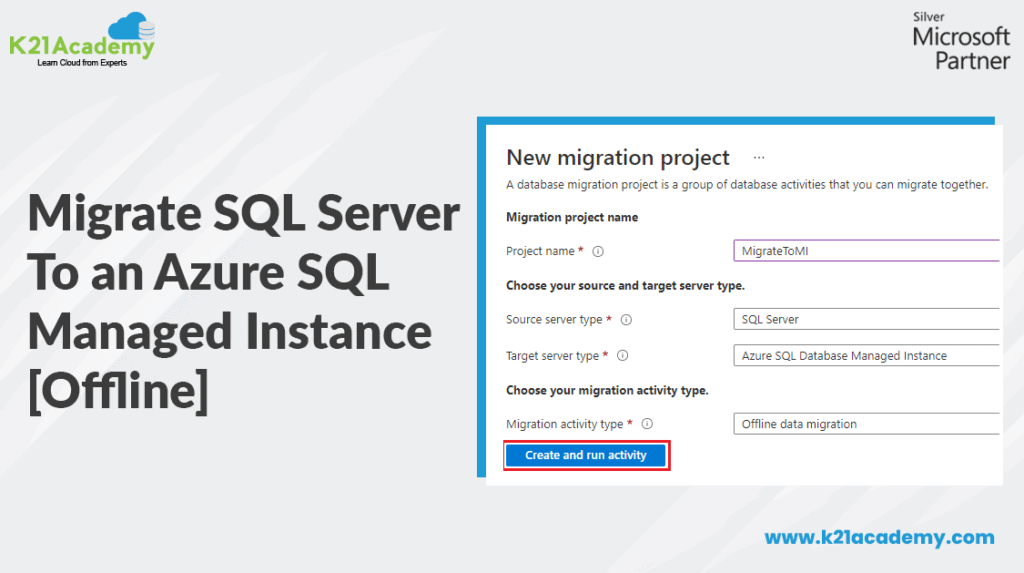Click the Choose your source and target heading
Image resolution: width=1024 pixels, height=573 pixels.
pyautogui.click(x=625, y=286)
